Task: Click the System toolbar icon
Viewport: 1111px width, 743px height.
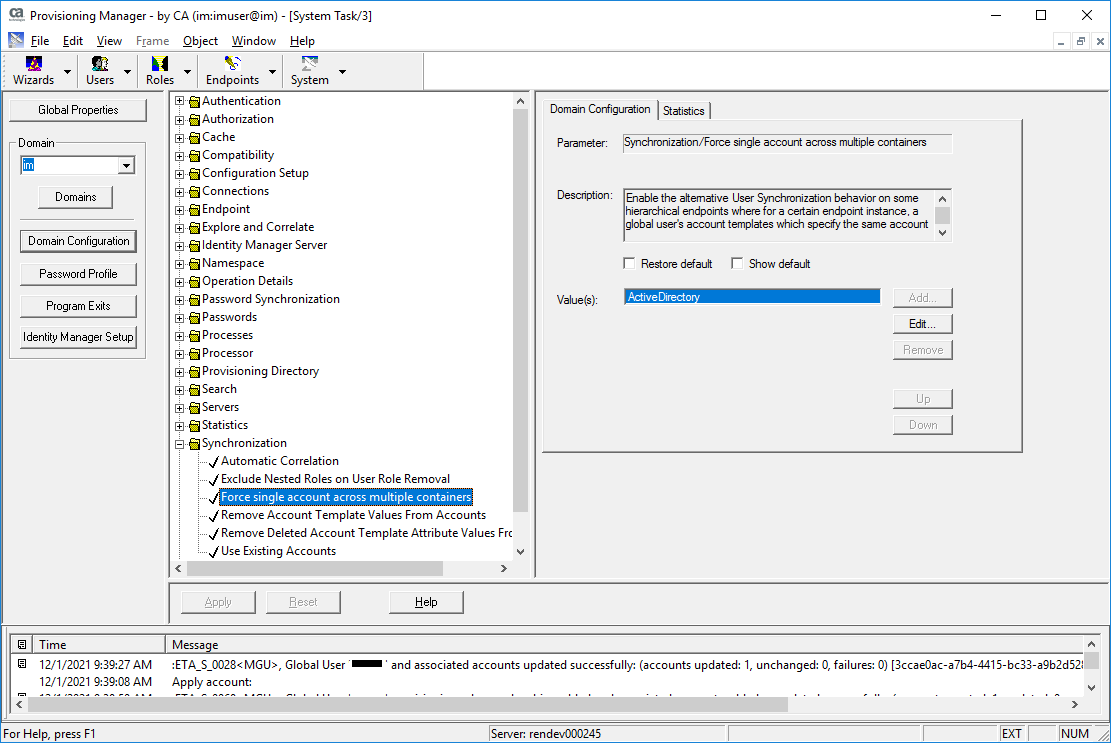Action: pos(309,66)
